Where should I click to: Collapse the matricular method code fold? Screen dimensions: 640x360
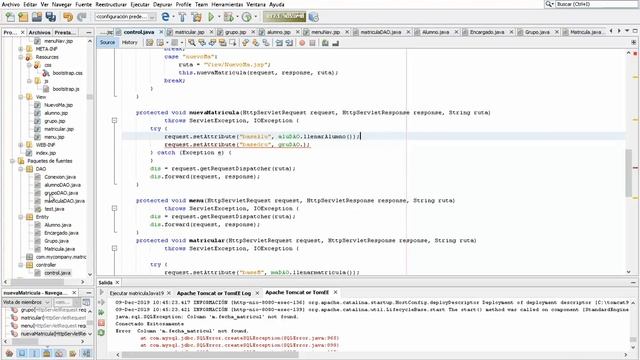point(114,248)
